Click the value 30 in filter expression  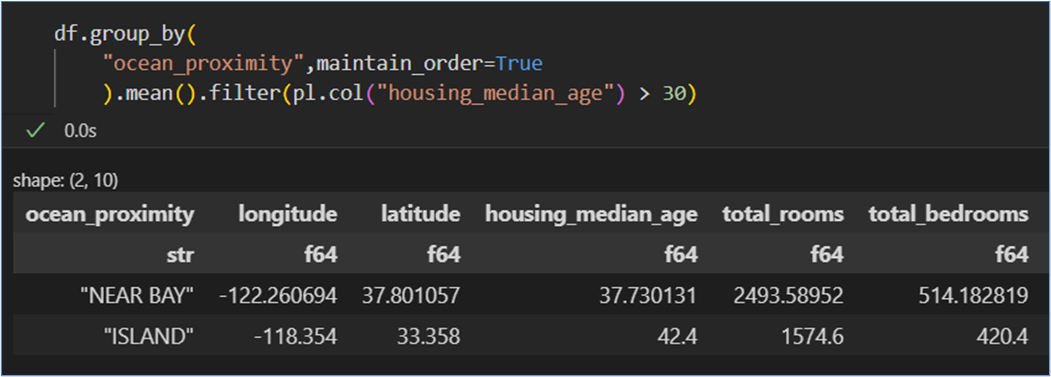674,95
